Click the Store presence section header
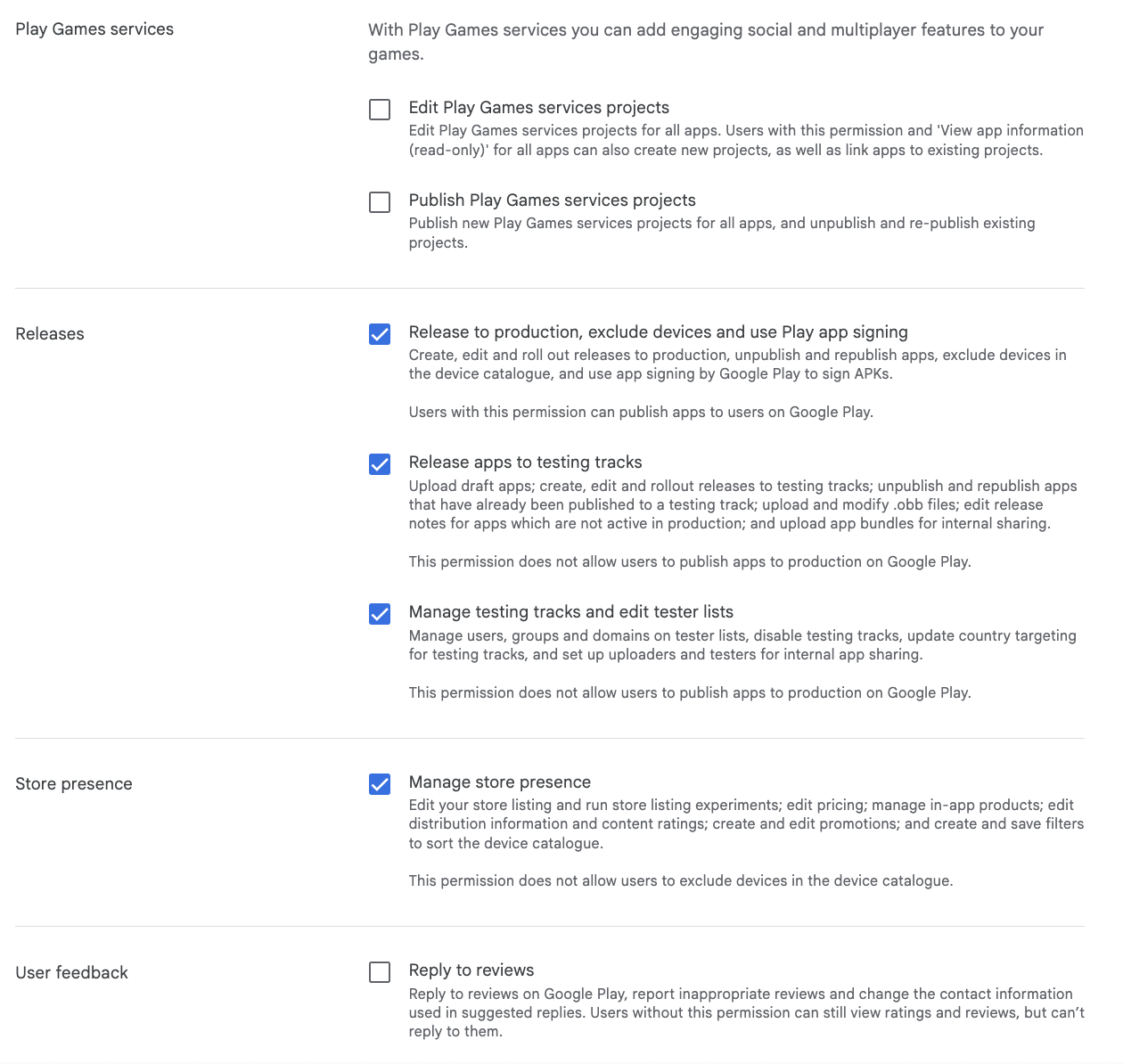 point(74,783)
